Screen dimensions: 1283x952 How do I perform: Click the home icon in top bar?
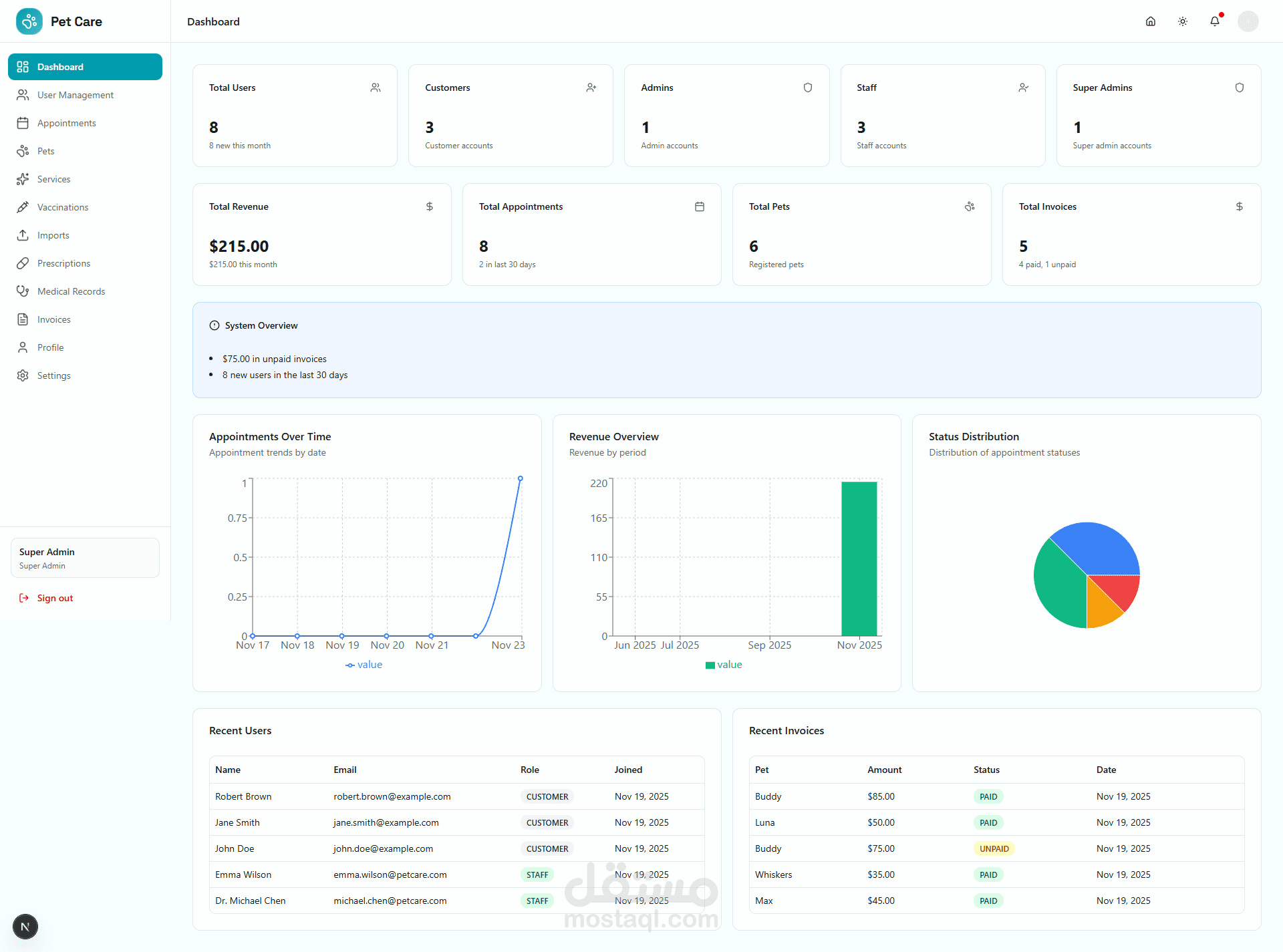tap(1150, 21)
